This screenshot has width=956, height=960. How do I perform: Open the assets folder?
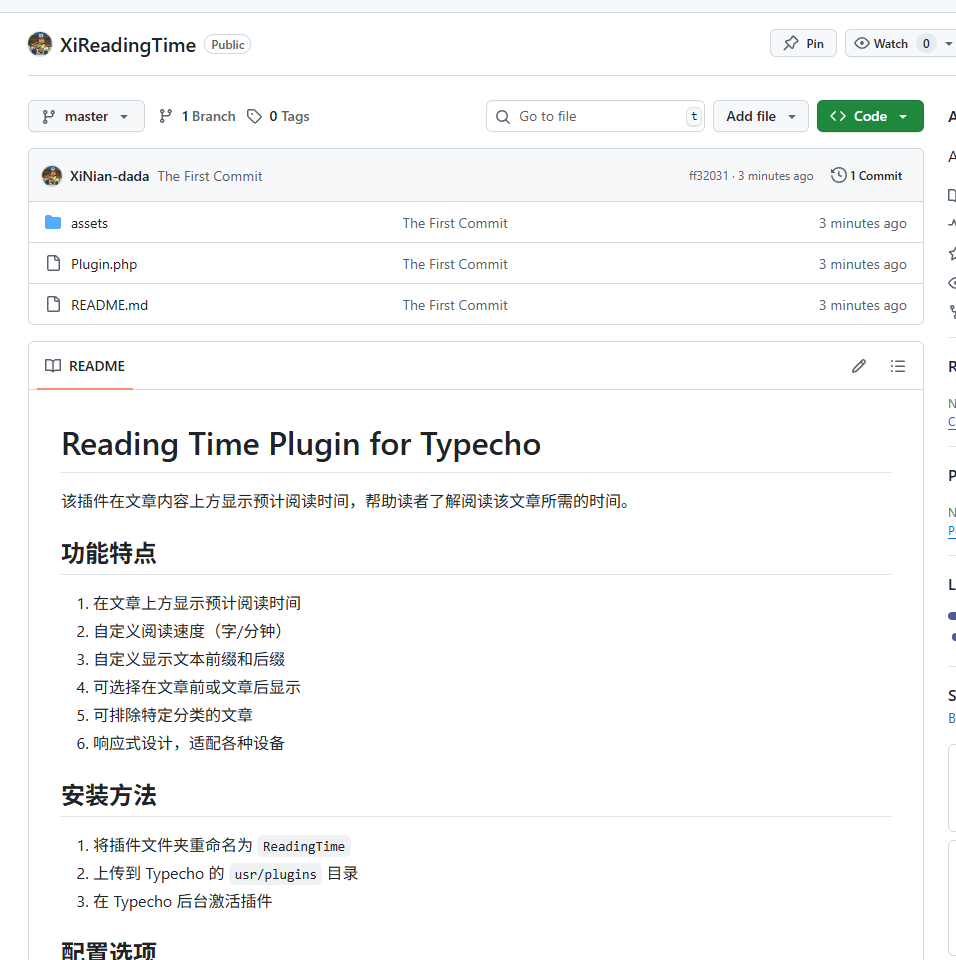click(x=89, y=223)
